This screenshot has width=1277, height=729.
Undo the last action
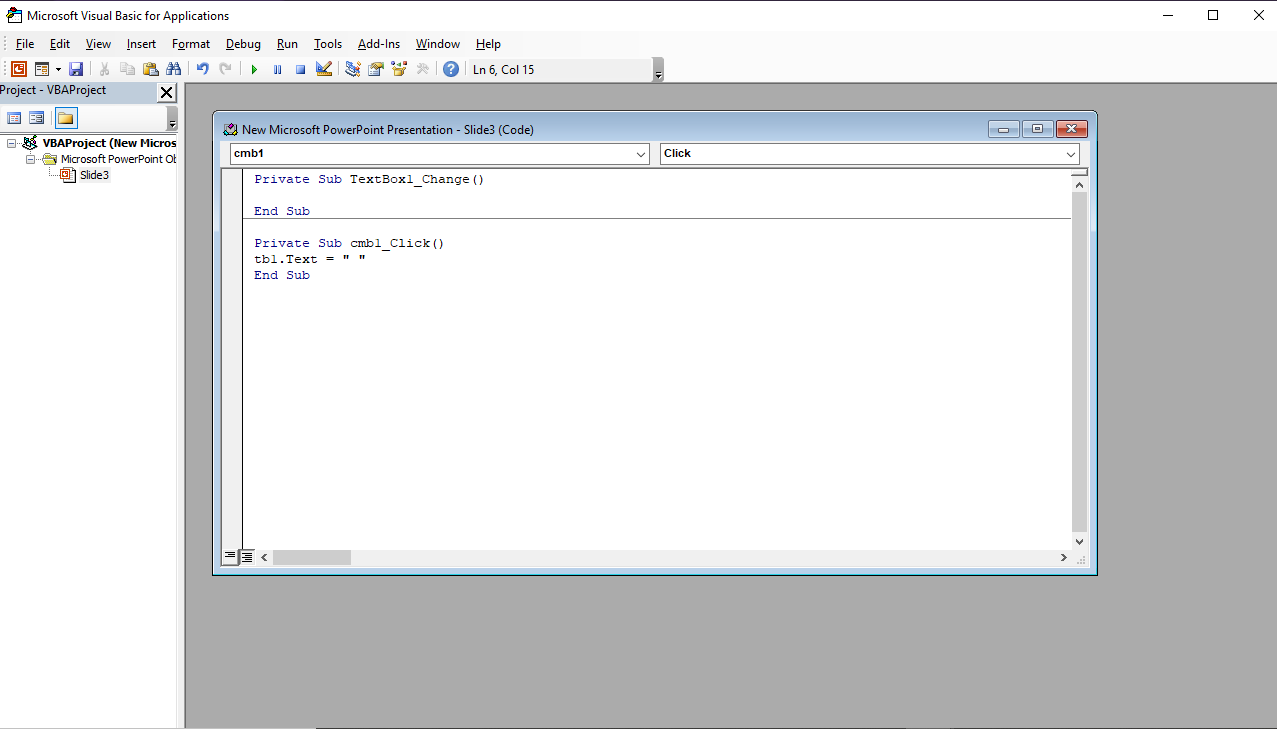point(202,69)
